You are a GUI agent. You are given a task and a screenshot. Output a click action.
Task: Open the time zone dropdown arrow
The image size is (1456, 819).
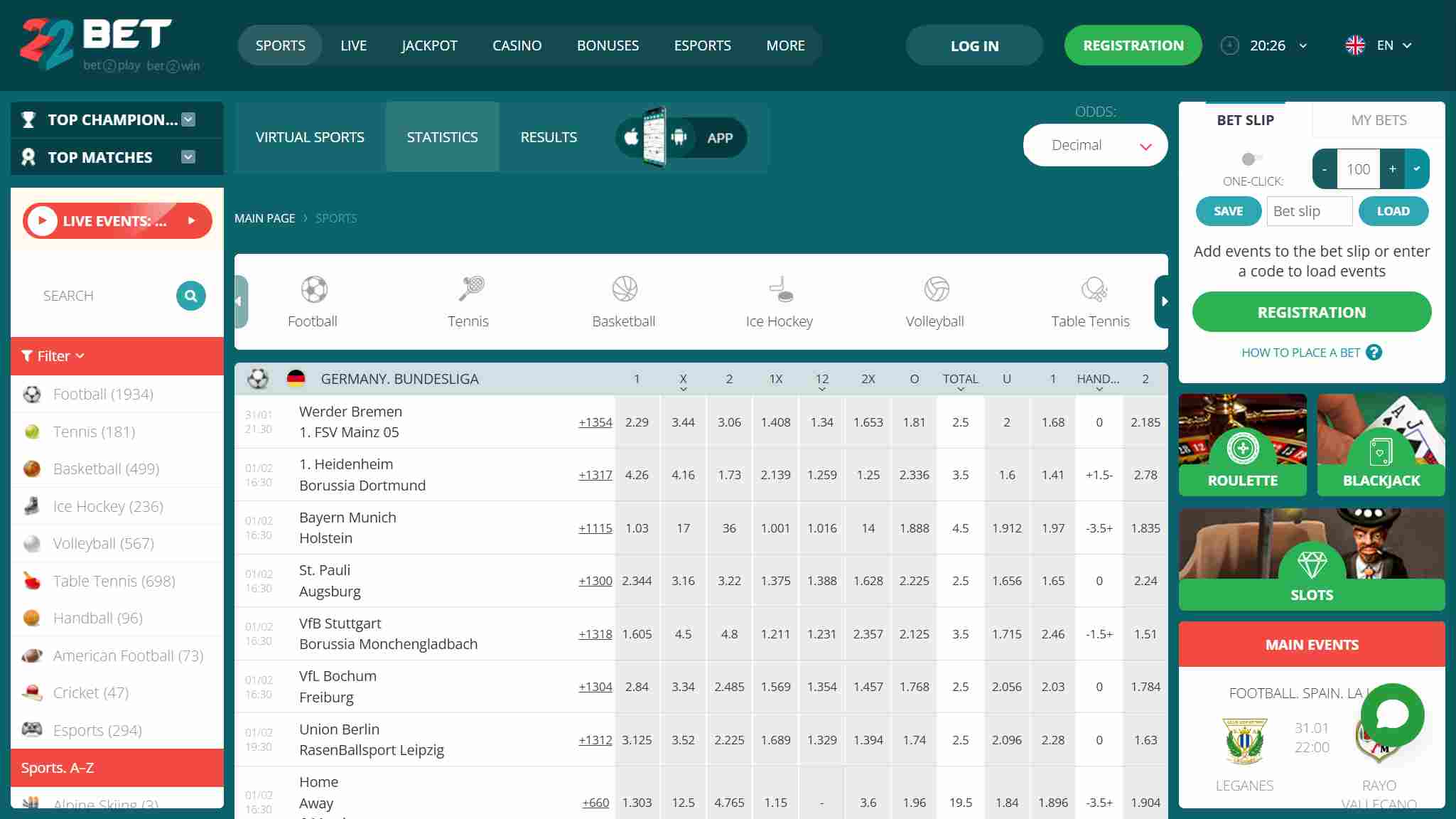coord(1303,45)
